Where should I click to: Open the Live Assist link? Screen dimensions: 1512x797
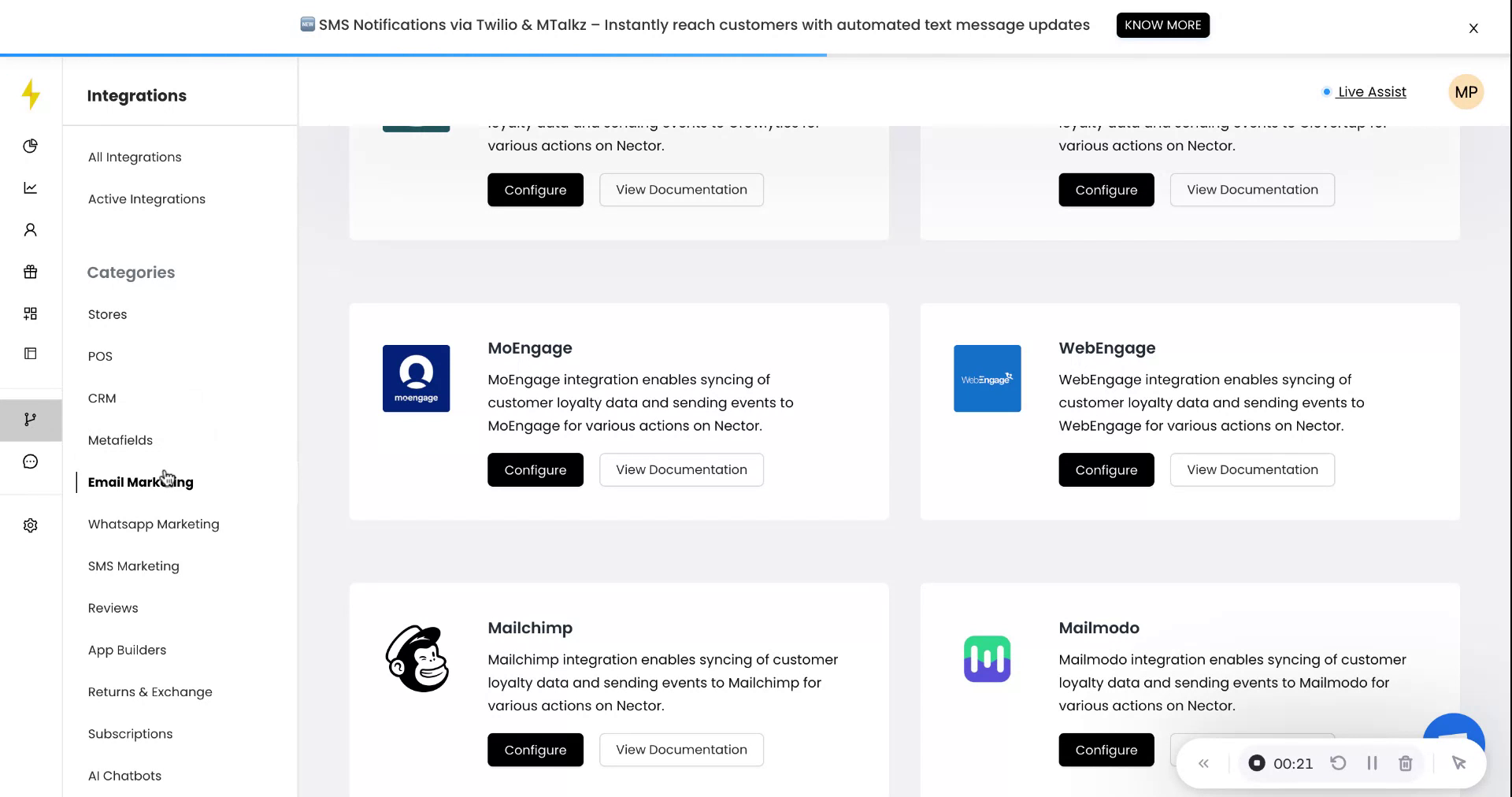click(x=1371, y=92)
